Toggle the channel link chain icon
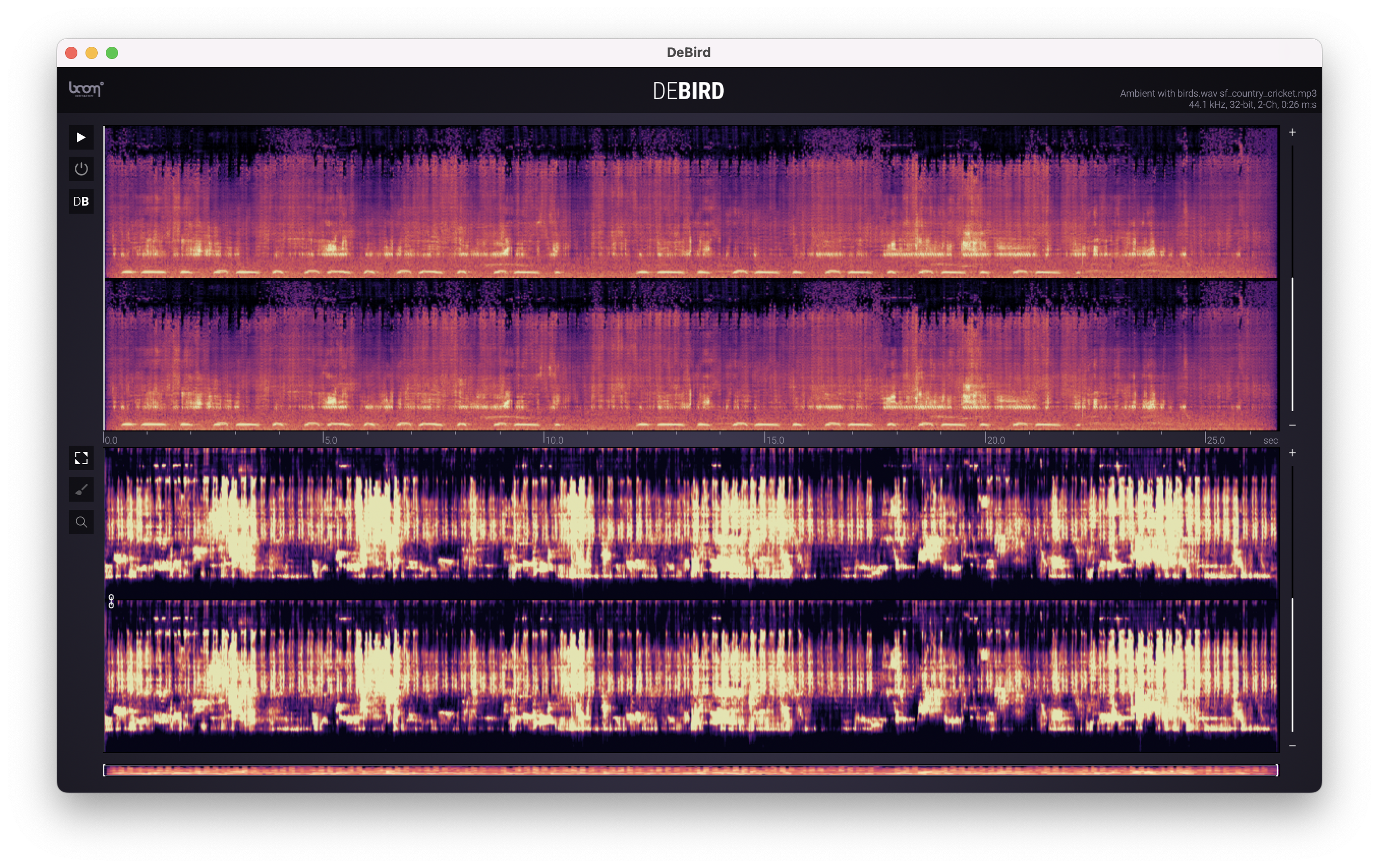The image size is (1379, 868). (x=111, y=601)
